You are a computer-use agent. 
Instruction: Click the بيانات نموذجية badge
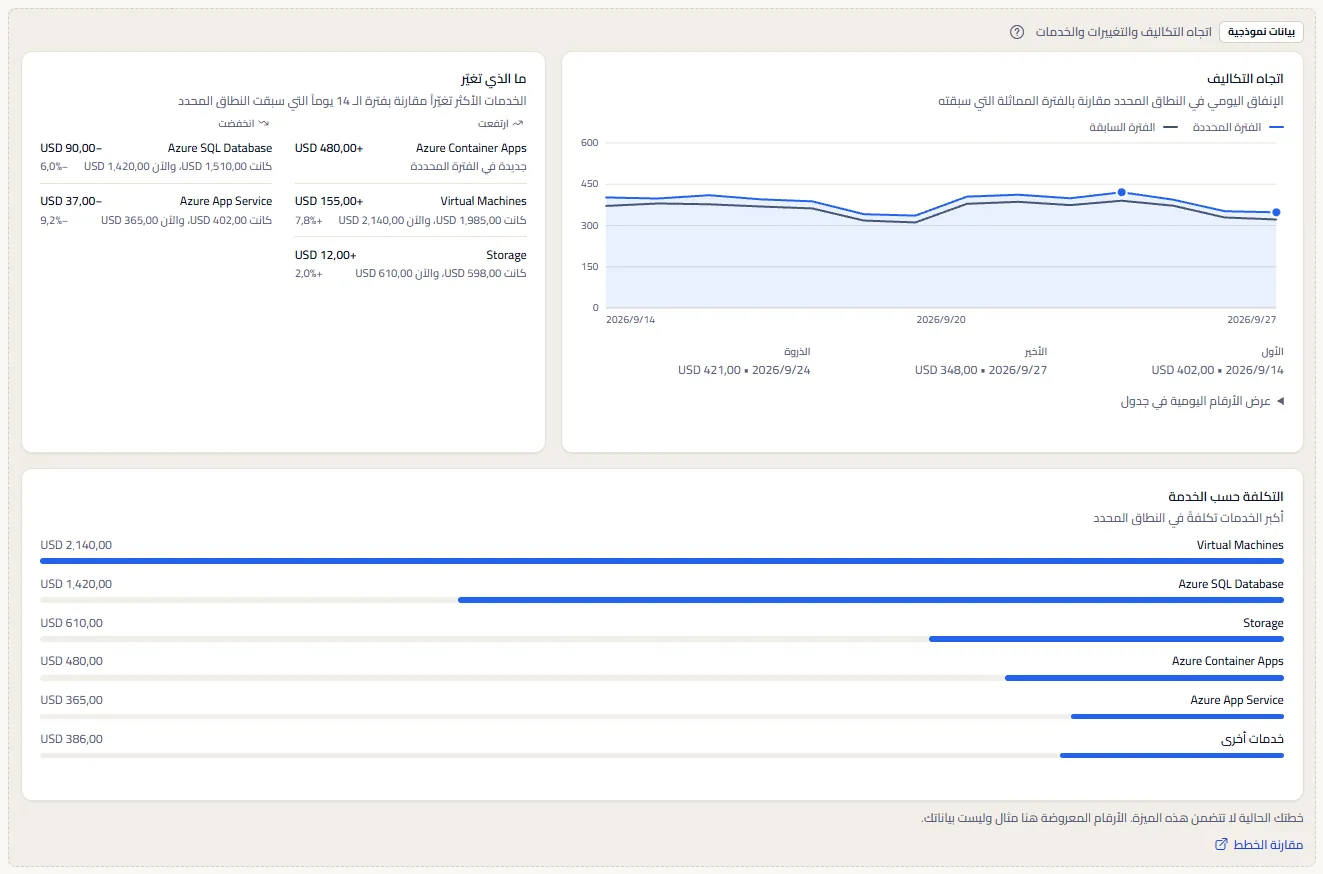(1260, 32)
